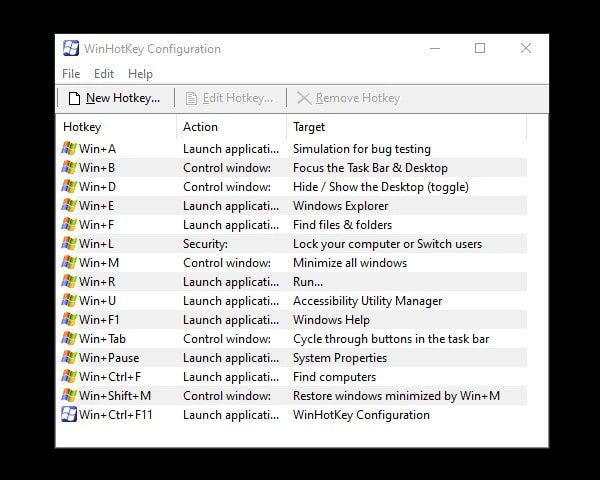The height and width of the screenshot is (480, 600).
Task: Open the Edit menu
Action: pos(104,73)
